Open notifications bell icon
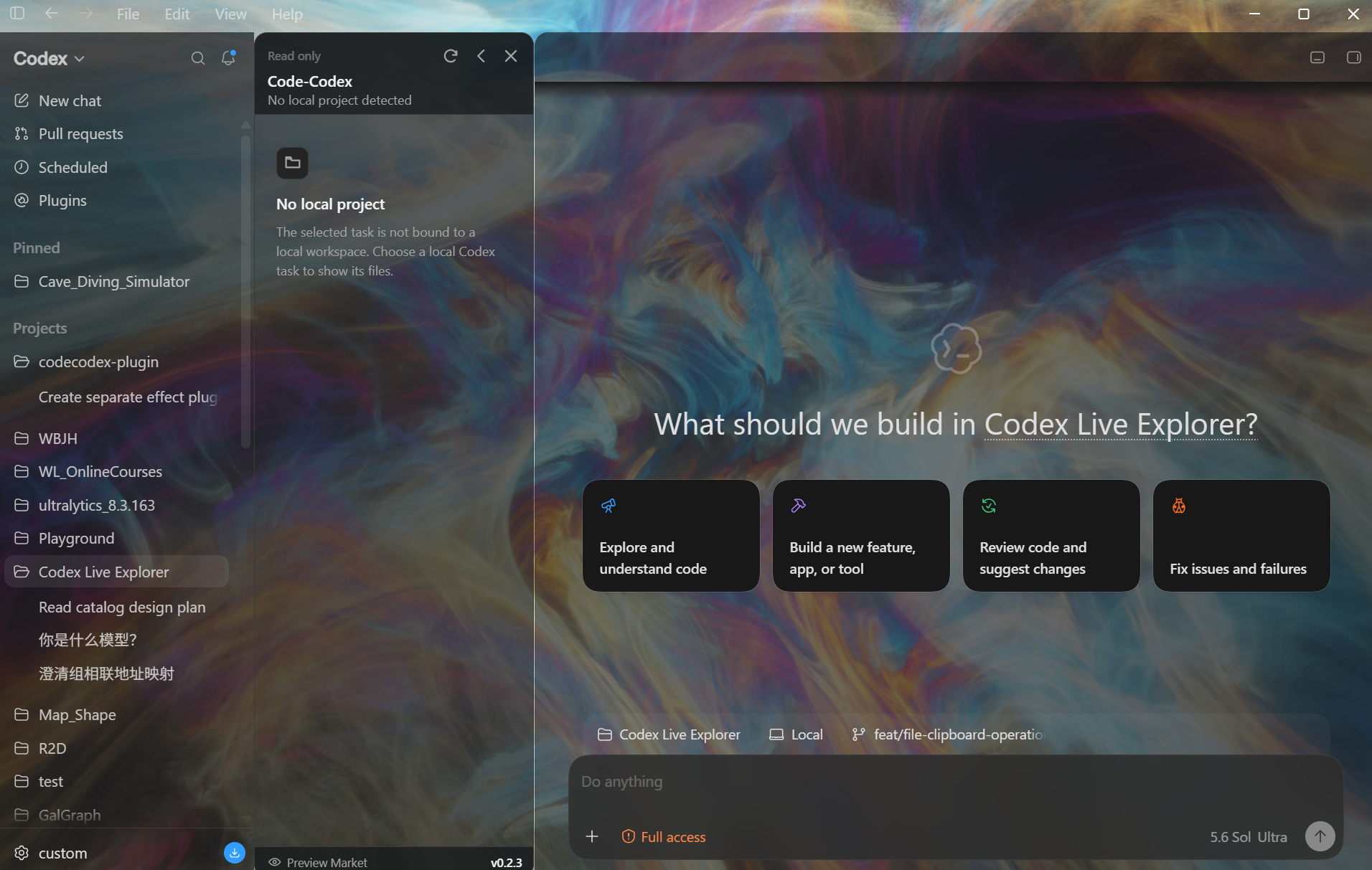This screenshot has width=1372, height=870. 228,58
